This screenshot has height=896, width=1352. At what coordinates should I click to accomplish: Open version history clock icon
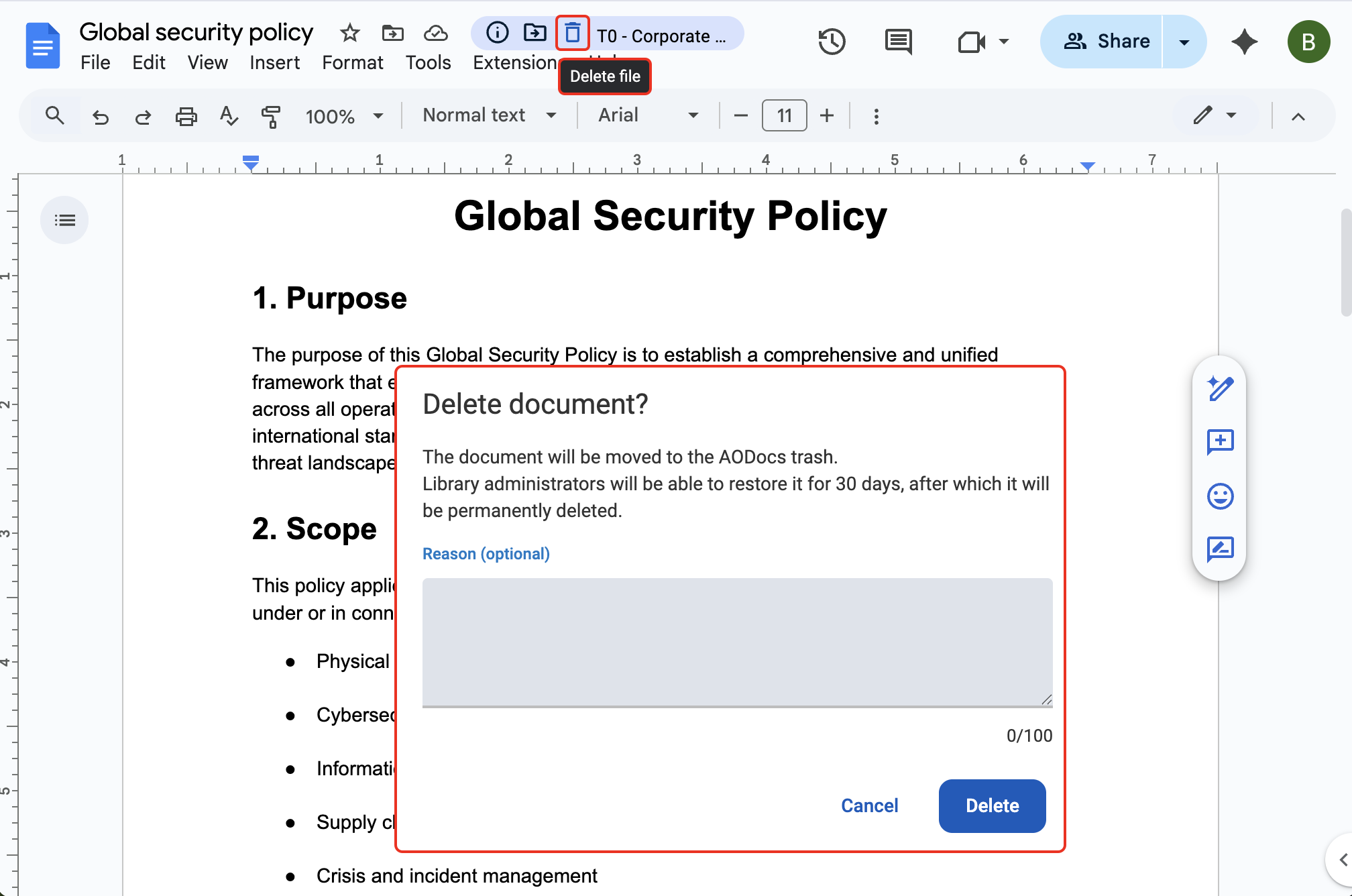832,42
